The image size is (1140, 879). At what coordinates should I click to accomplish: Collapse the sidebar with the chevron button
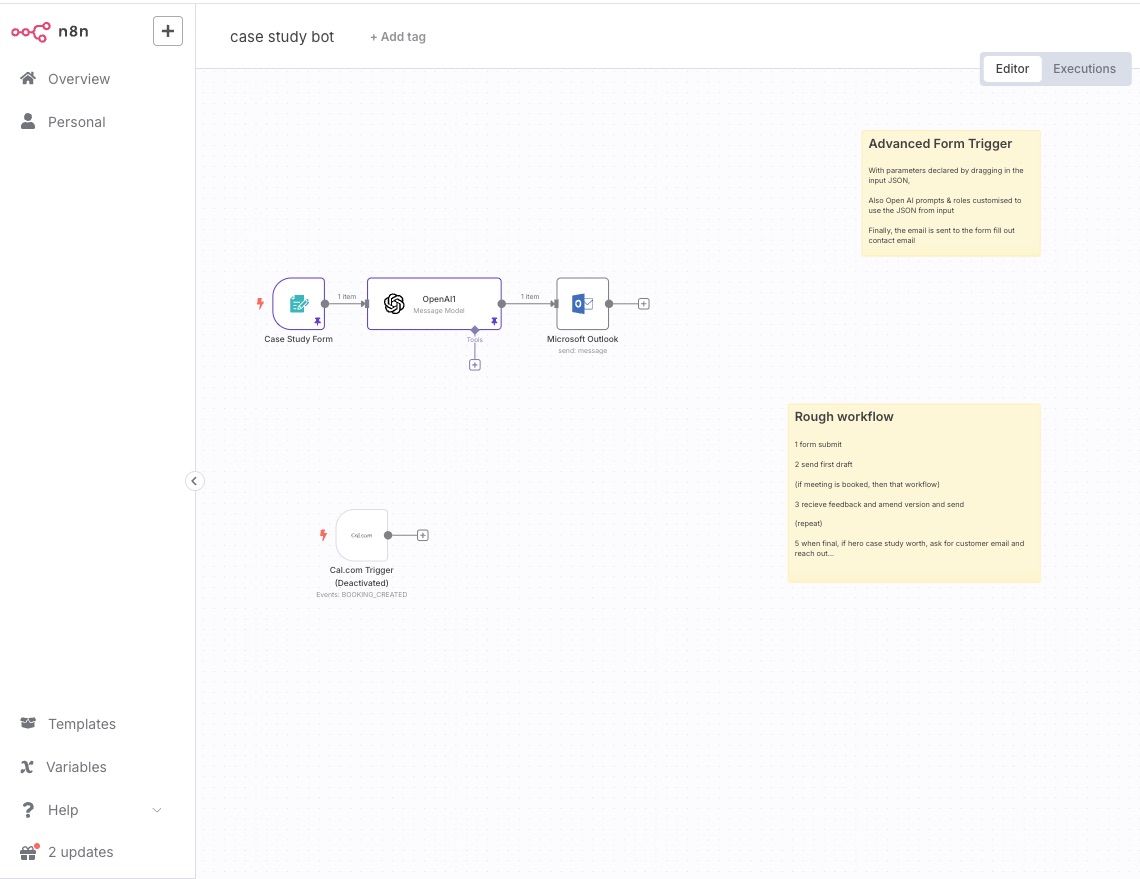pos(194,481)
